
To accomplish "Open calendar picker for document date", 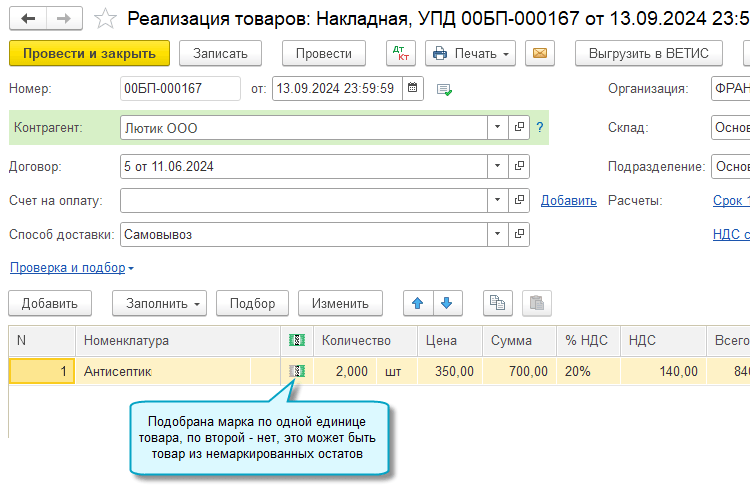I will (x=413, y=88).
